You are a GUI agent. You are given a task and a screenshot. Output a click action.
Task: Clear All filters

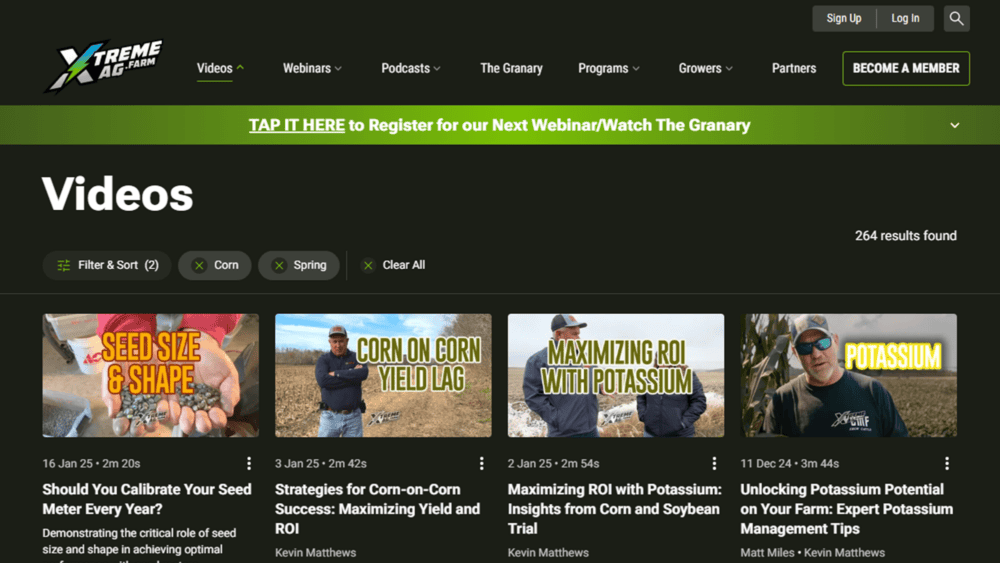tap(393, 265)
